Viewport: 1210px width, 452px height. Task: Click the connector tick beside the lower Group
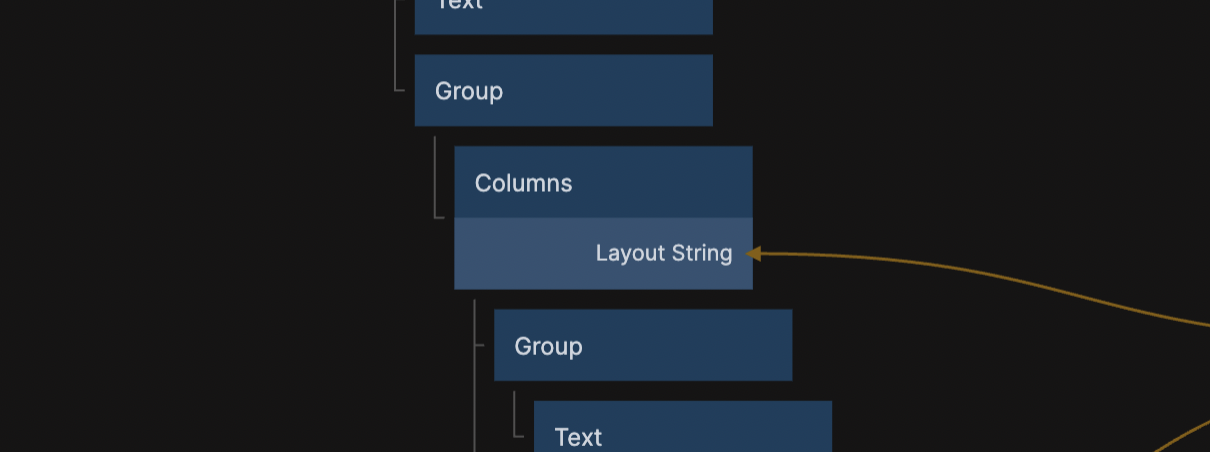click(x=479, y=345)
